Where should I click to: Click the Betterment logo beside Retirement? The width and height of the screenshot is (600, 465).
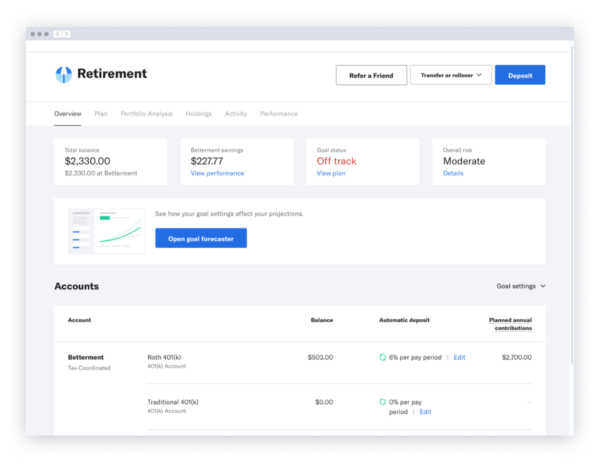64,74
